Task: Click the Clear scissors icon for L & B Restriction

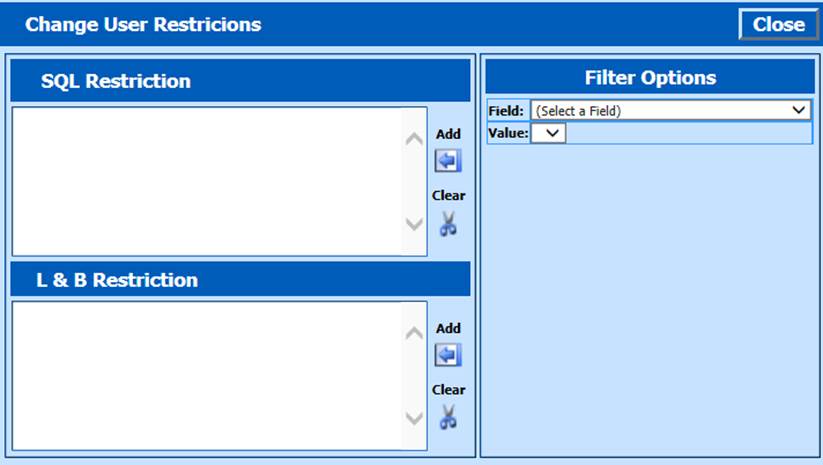Action: (448, 417)
